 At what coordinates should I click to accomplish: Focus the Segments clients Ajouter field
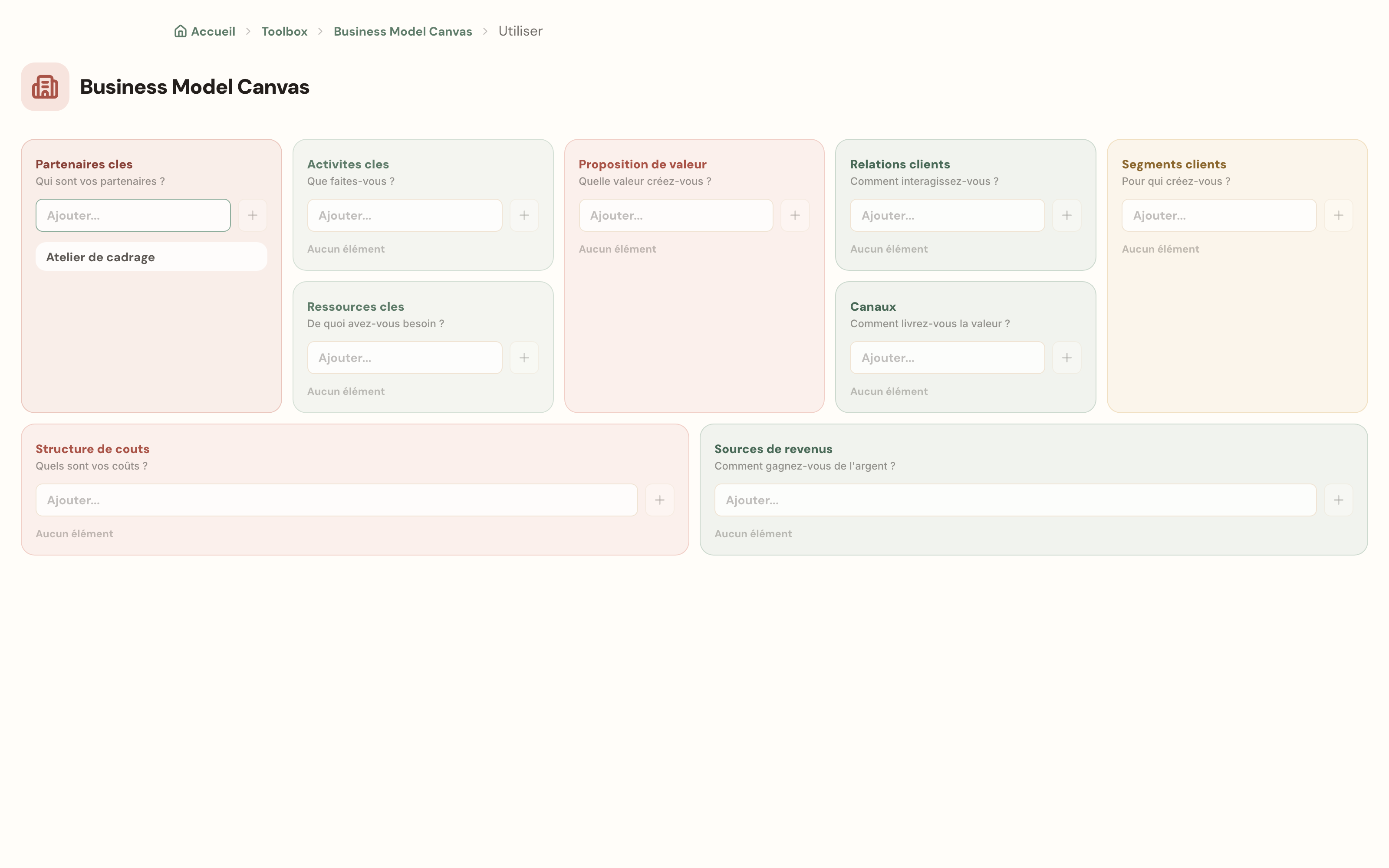pos(1219,215)
